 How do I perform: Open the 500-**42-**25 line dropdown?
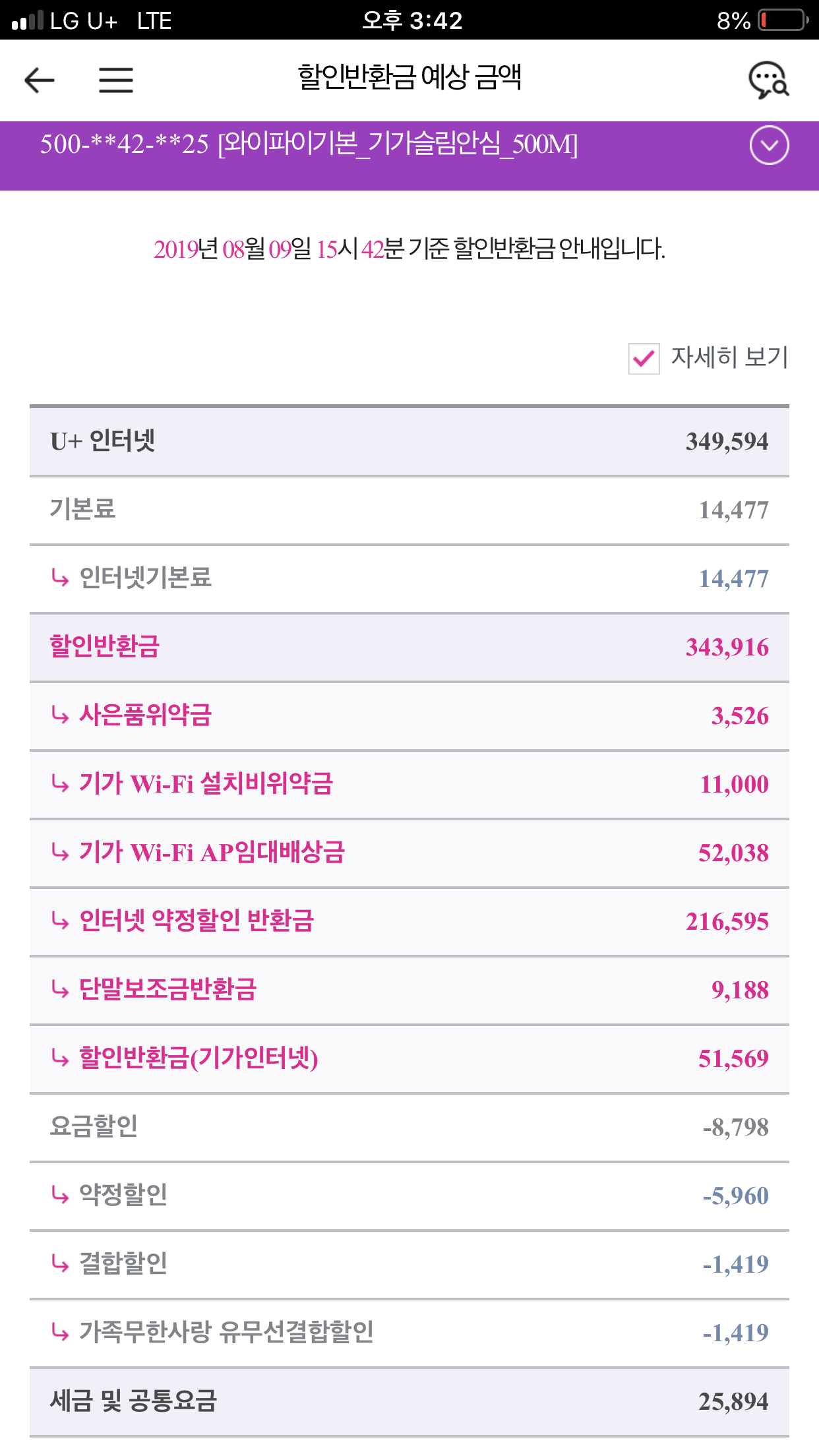point(309,144)
